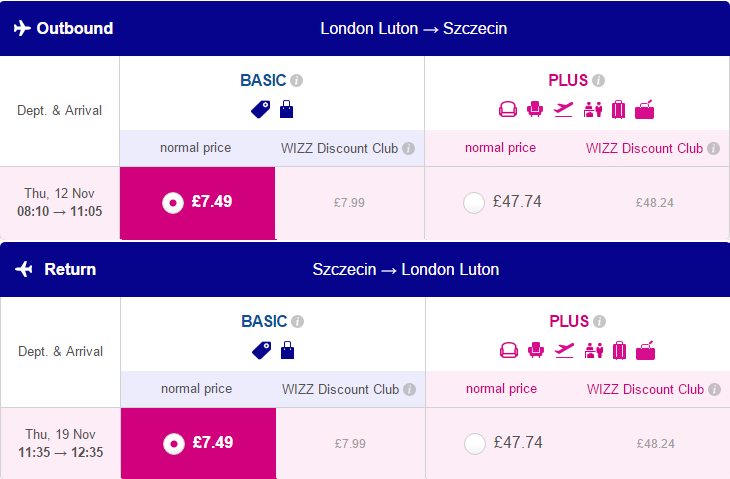Click return PLUS suitcase luggage icon
The height and width of the screenshot is (479, 730).
click(x=620, y=351)
